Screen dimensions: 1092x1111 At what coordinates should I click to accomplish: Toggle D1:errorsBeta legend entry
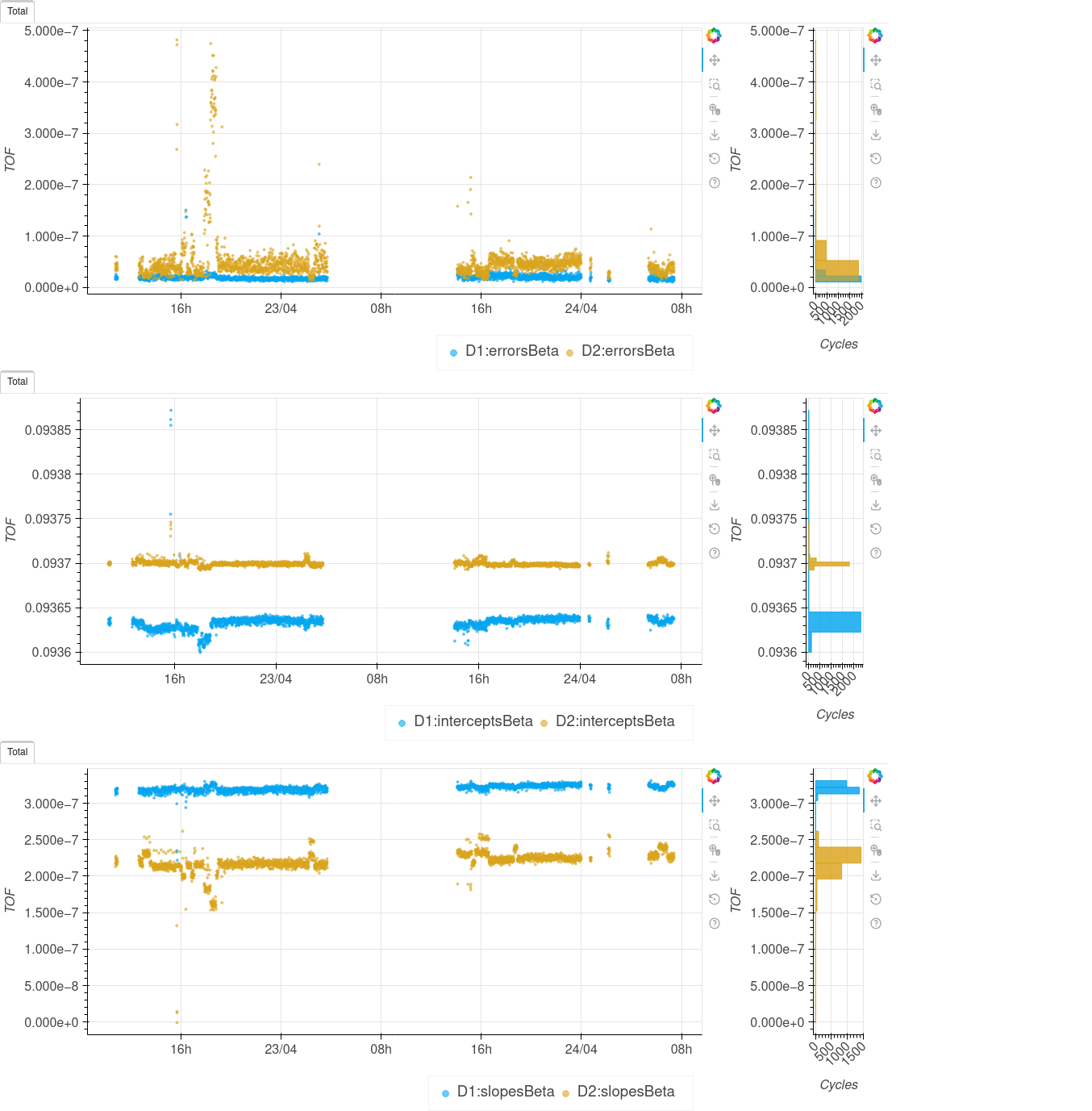tap(511, 352)
